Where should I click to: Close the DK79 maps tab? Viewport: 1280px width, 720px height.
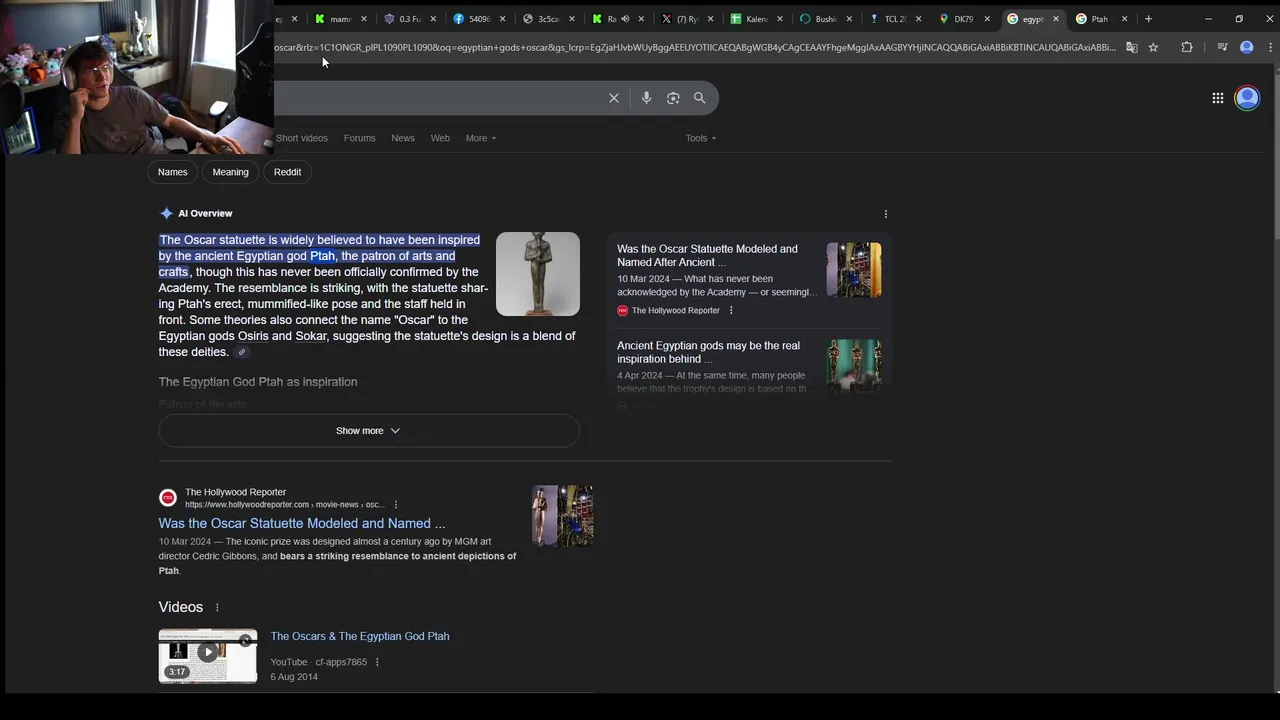coord(987,19)
